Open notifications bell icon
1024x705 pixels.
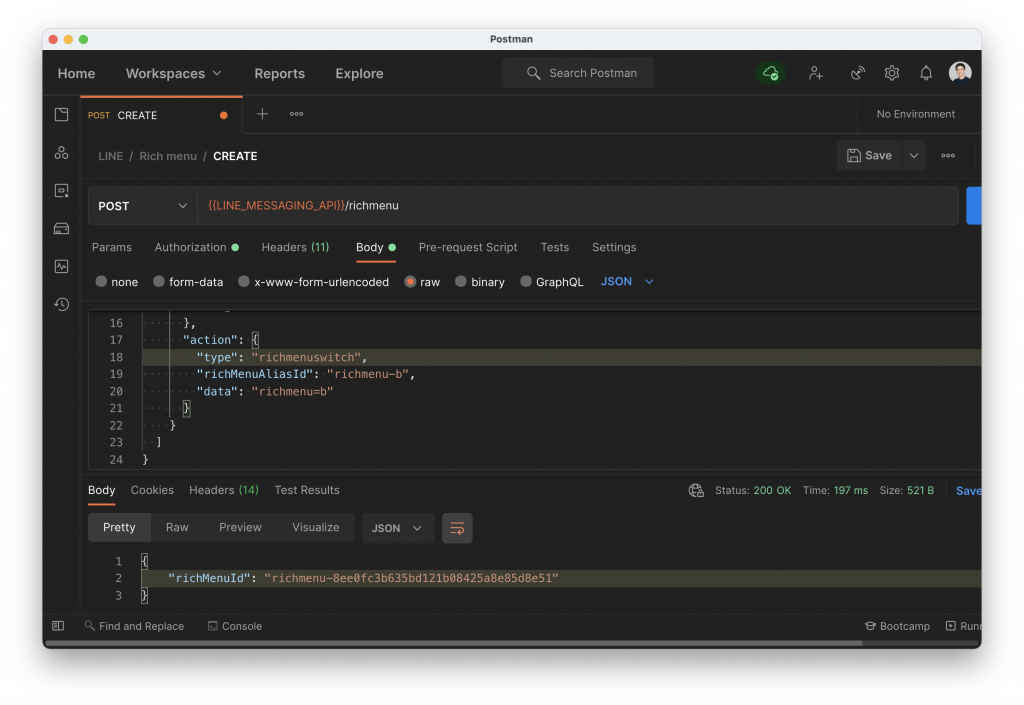pyautogui.click(x=926, y=73)
